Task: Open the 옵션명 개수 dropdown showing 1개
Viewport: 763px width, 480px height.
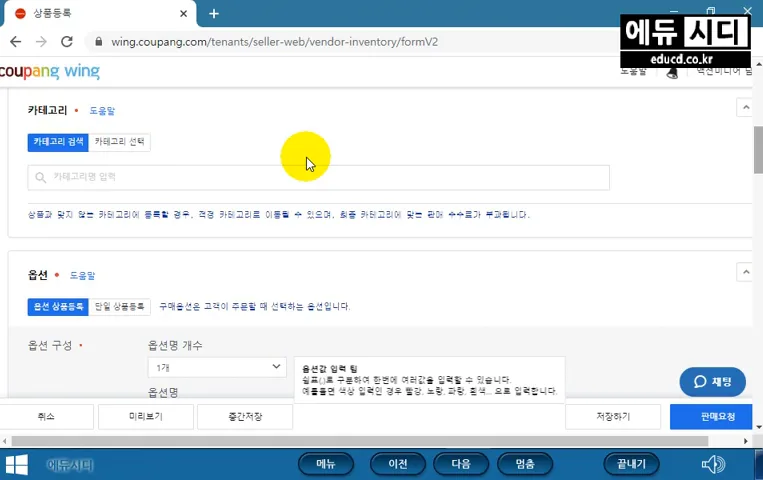Action: pos(217,368)
